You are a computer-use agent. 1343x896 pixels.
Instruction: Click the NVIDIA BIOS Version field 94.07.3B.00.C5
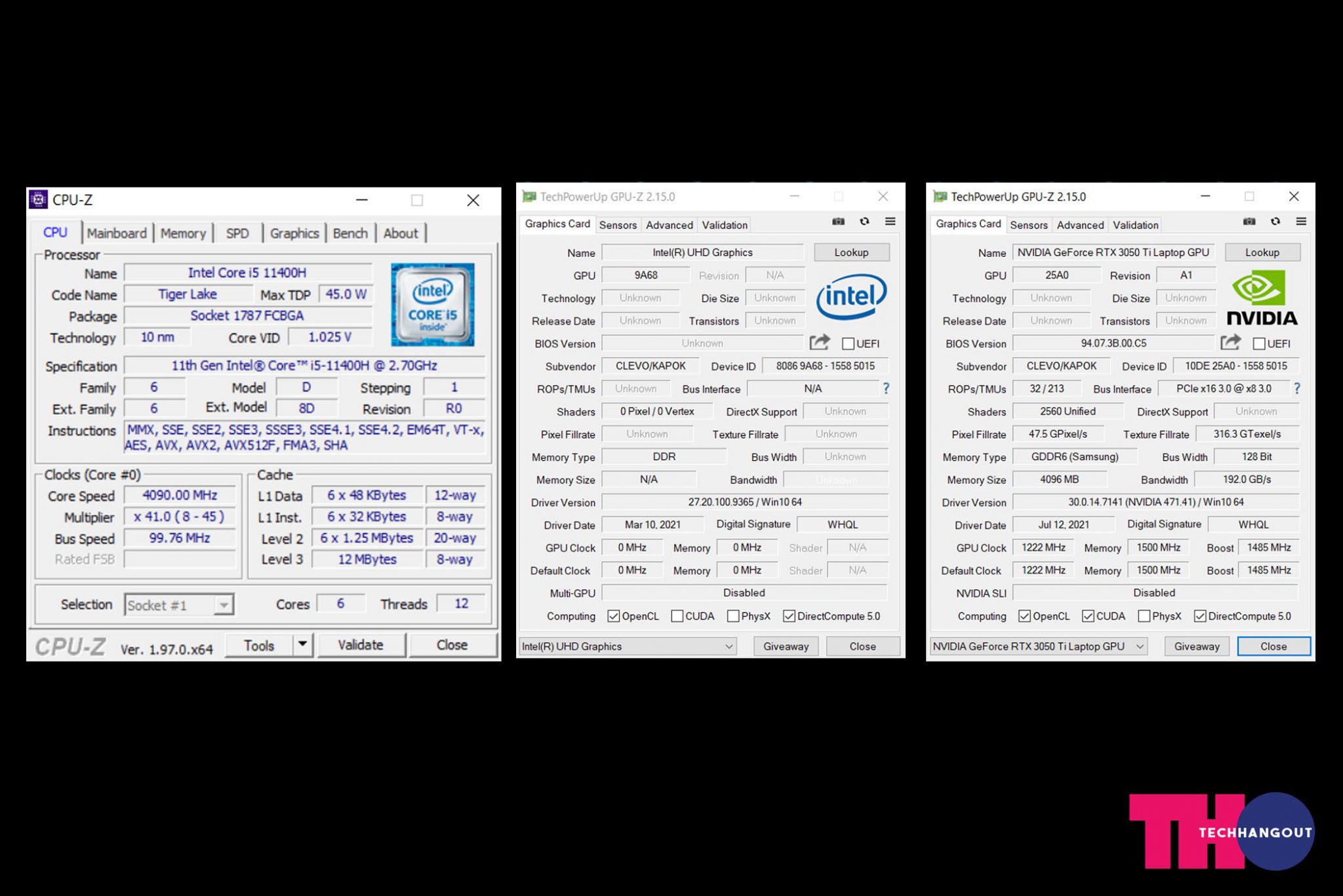tap(1113, 343)
